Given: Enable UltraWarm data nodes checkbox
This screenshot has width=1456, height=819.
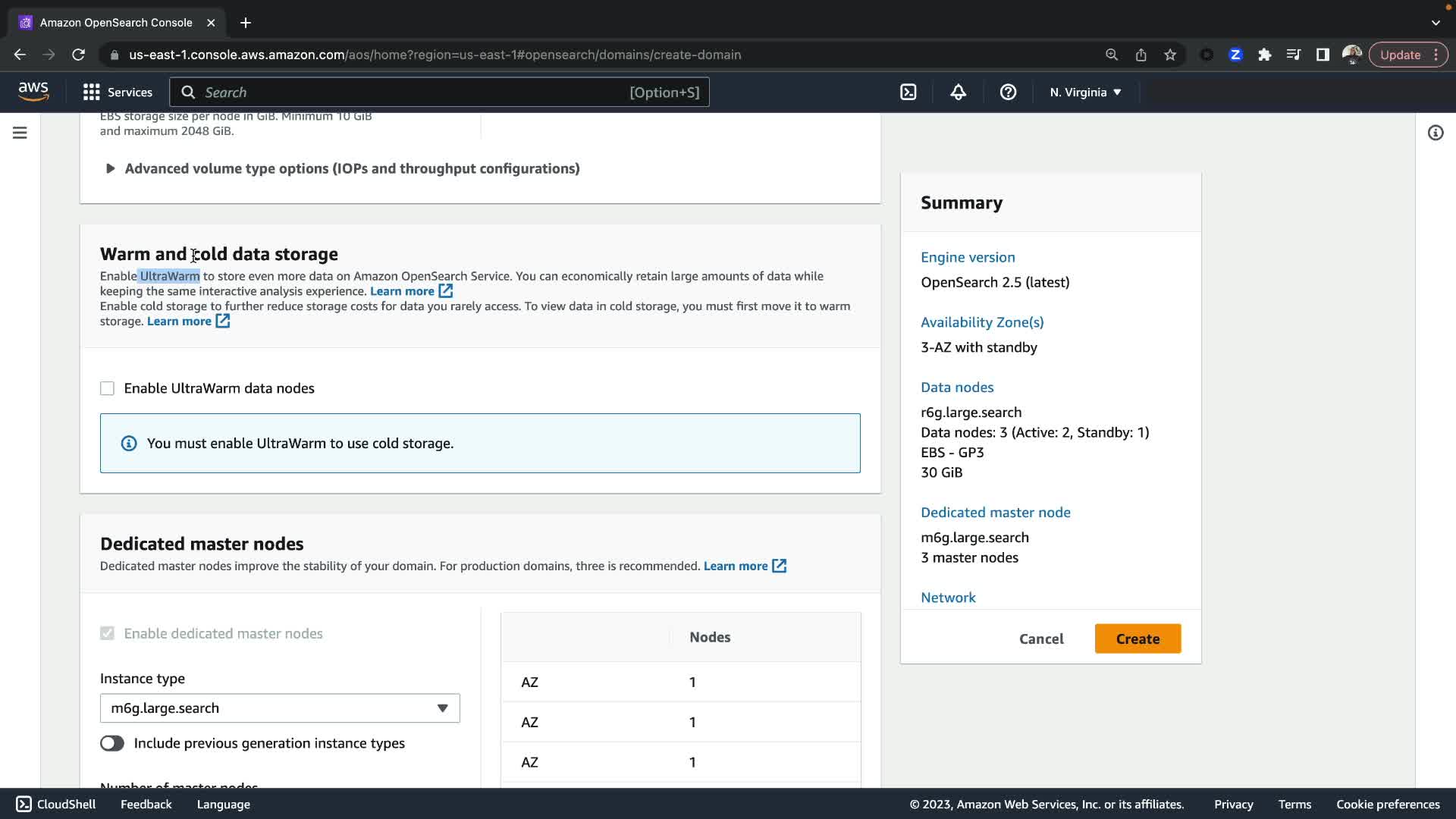Looking at the screenshot, I should pos(107,388).
